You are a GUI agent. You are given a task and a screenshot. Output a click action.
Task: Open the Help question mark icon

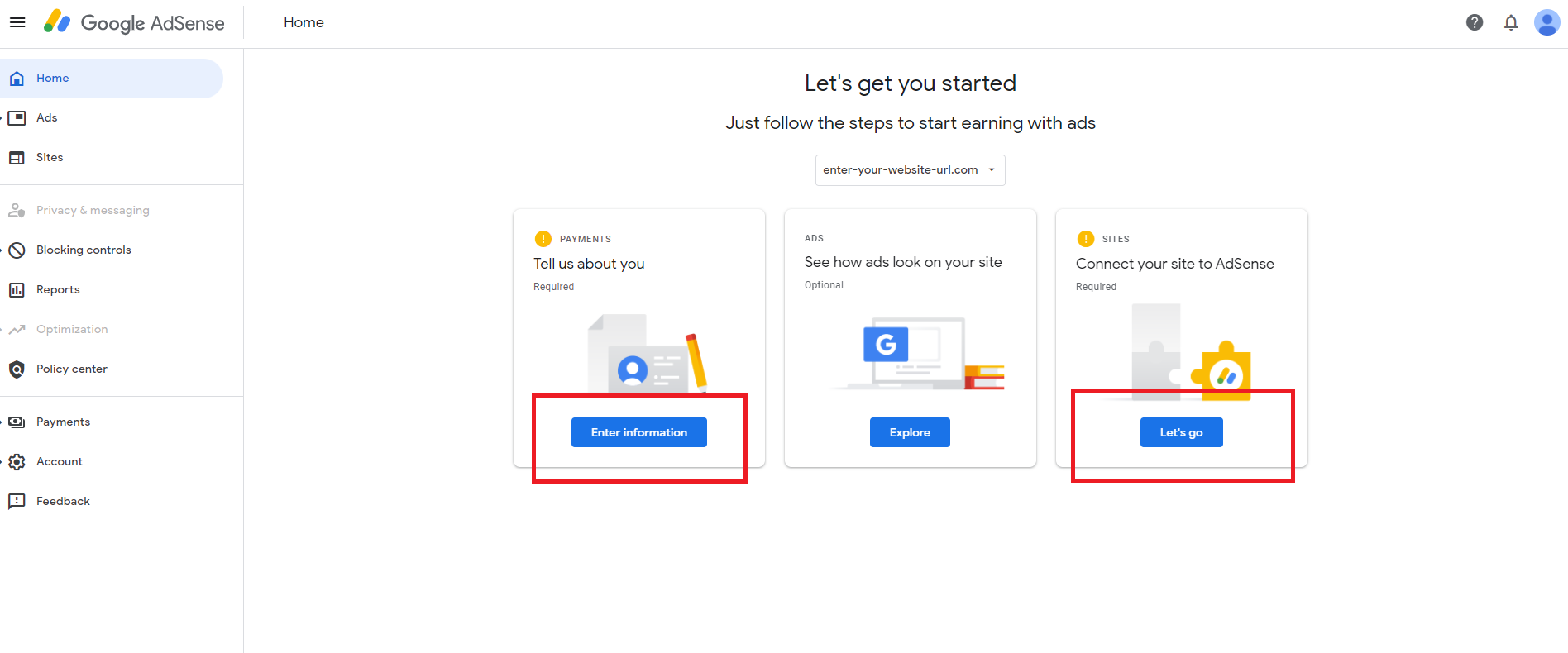click(x=1475, y=22)
